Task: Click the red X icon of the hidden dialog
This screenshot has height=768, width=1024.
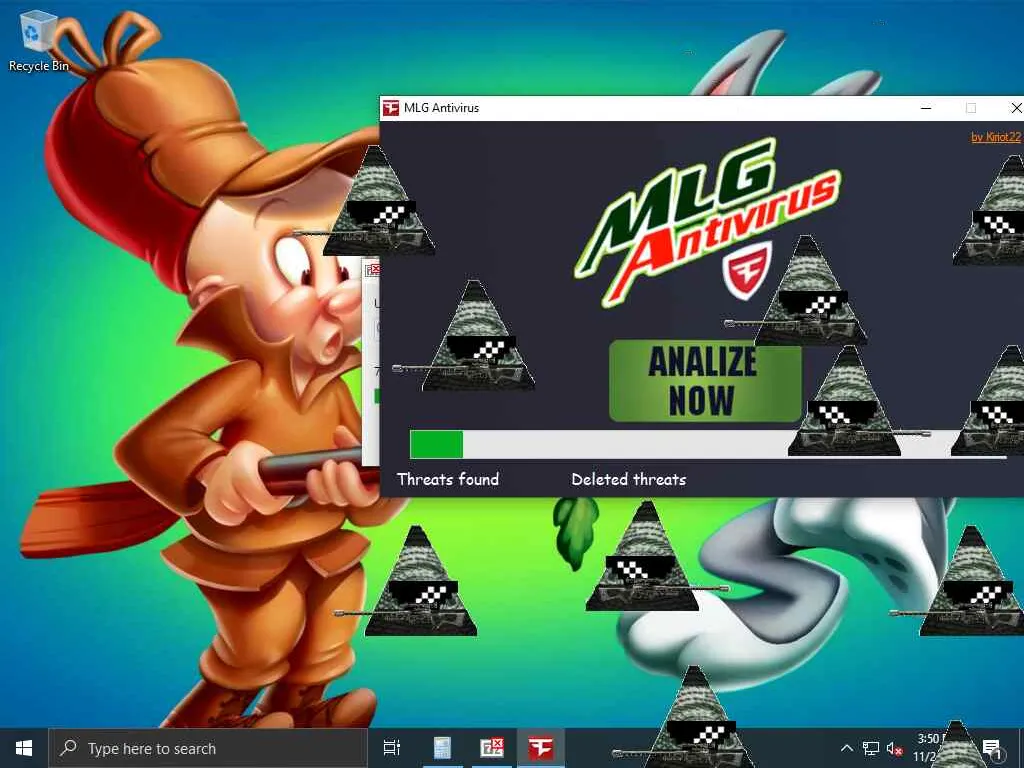Action: [372, 269]
